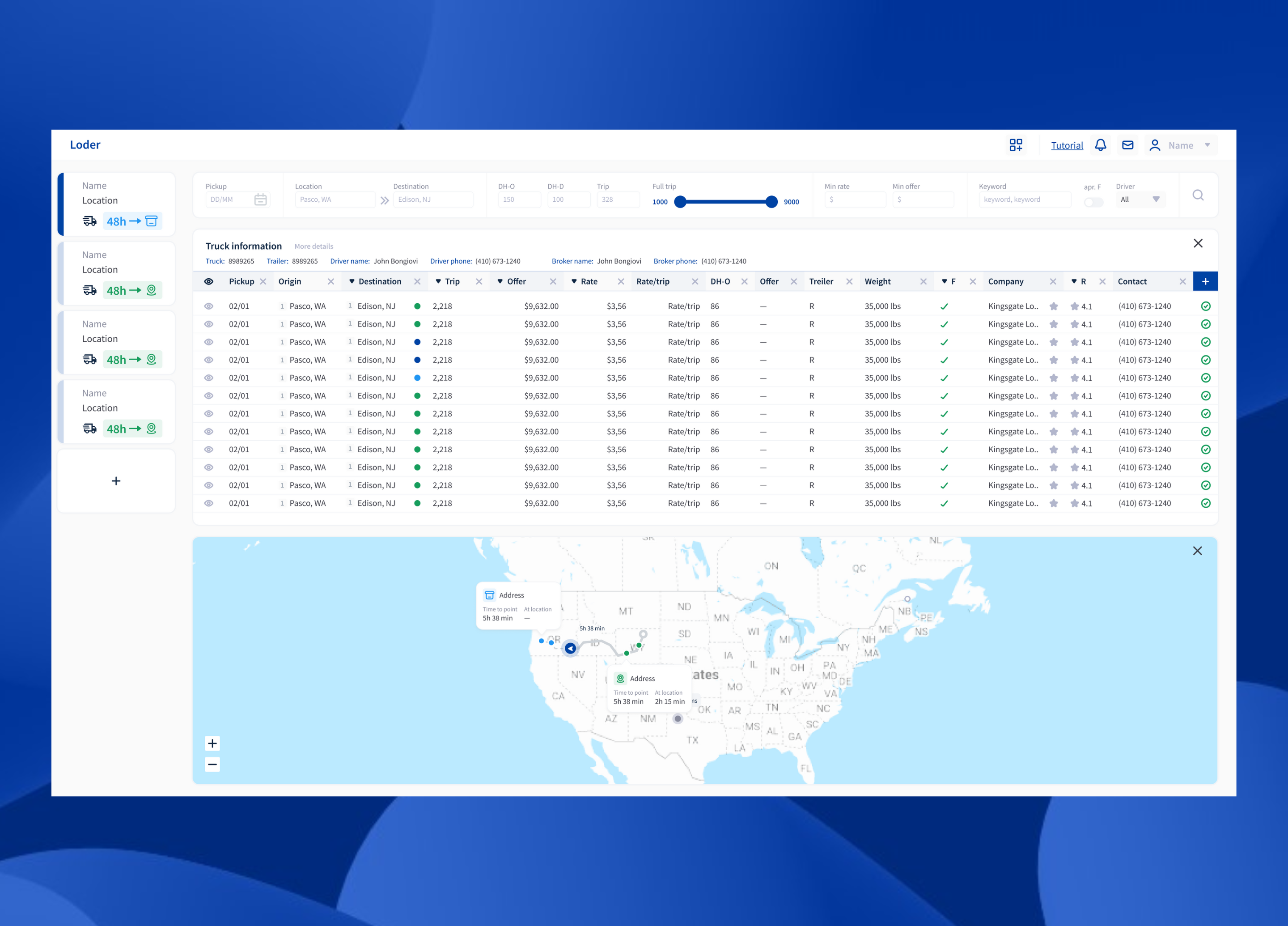Sort by Rate column arrow
The width and height of the screenshot is (1288, 926).
574,281
